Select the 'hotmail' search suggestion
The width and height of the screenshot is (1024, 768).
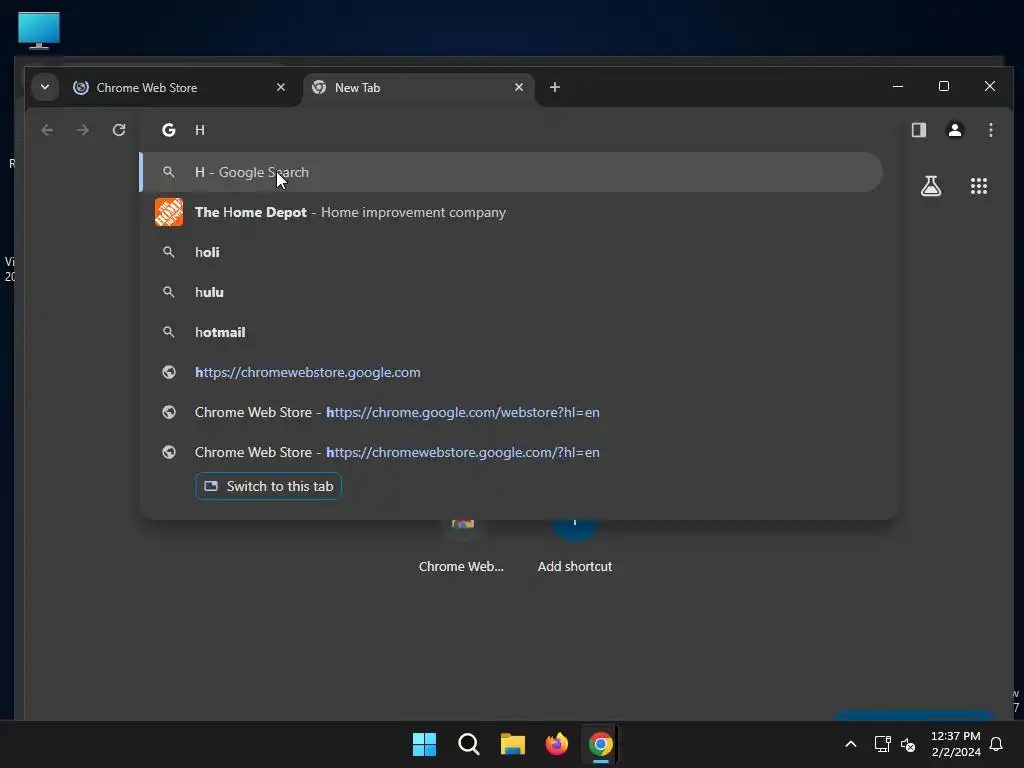511,332
